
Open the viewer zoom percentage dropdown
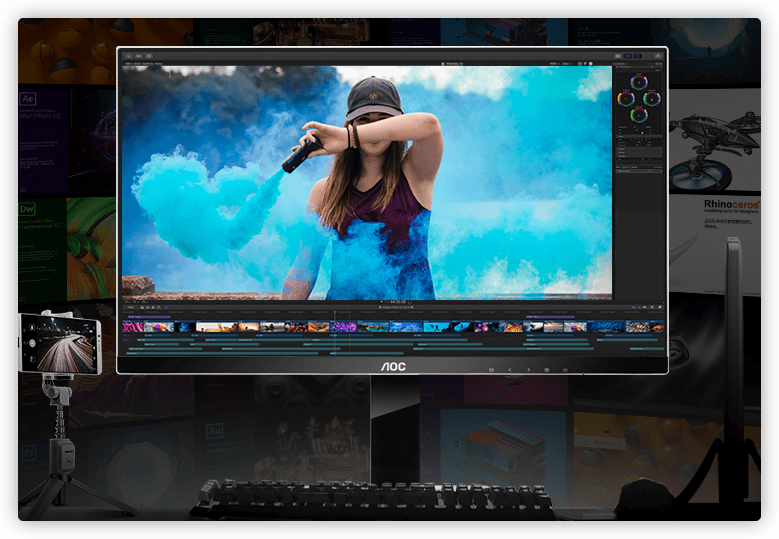(x=553, y=64)
